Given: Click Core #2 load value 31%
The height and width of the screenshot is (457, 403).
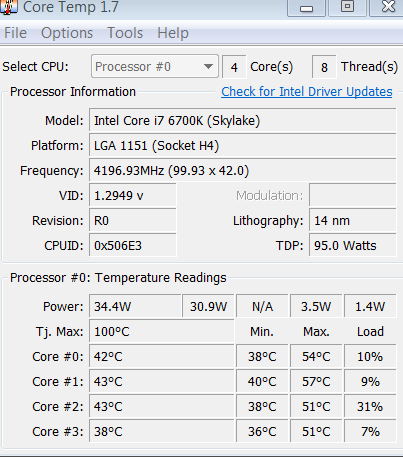Looking at the screenshot, I should (370, 406).
